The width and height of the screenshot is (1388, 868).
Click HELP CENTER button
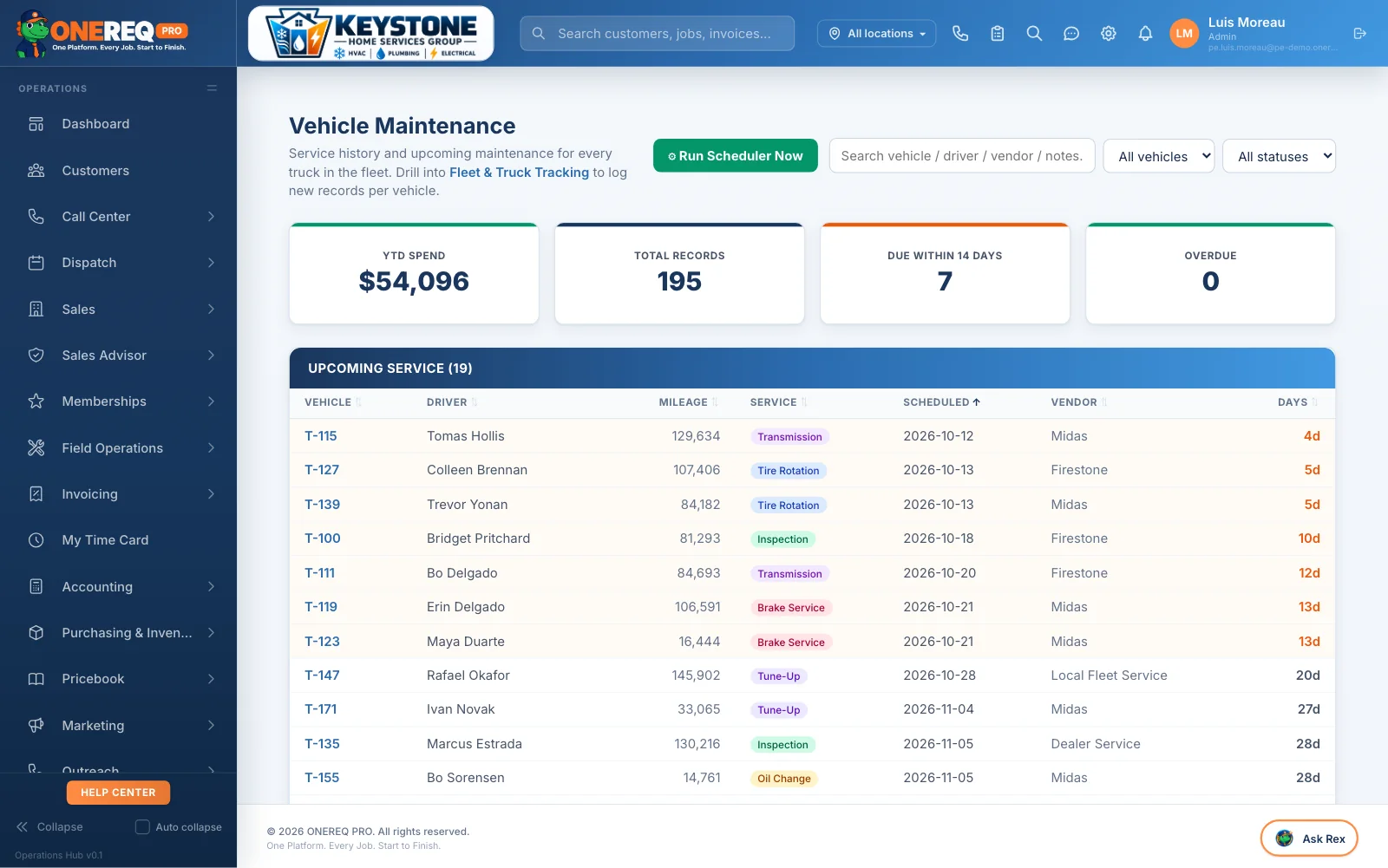point(118,793)
